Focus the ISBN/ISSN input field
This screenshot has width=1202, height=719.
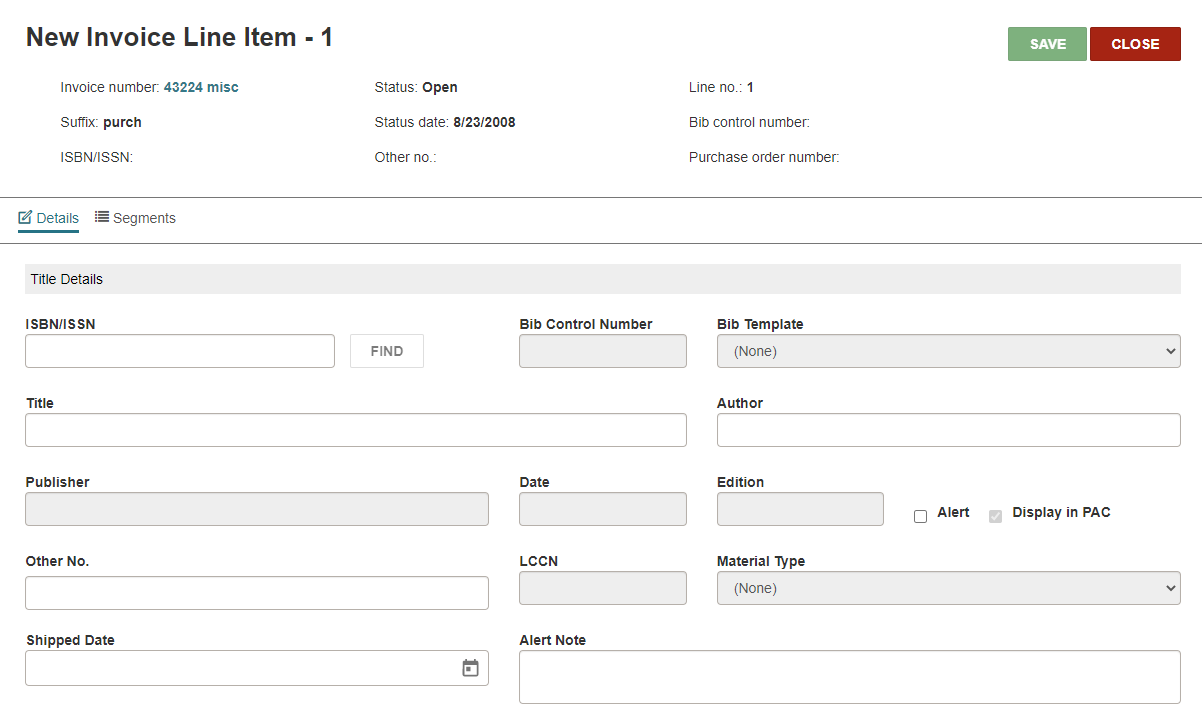click(180, 351)
